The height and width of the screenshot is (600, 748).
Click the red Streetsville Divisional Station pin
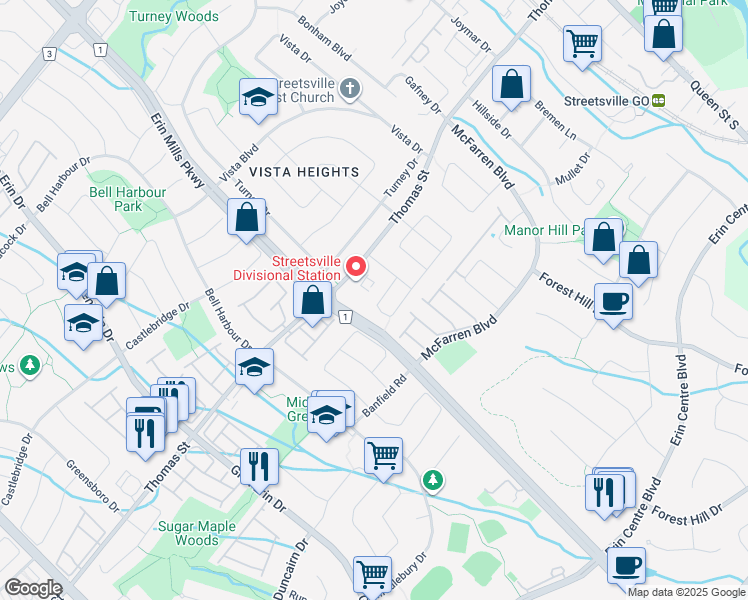click(356, 267)
